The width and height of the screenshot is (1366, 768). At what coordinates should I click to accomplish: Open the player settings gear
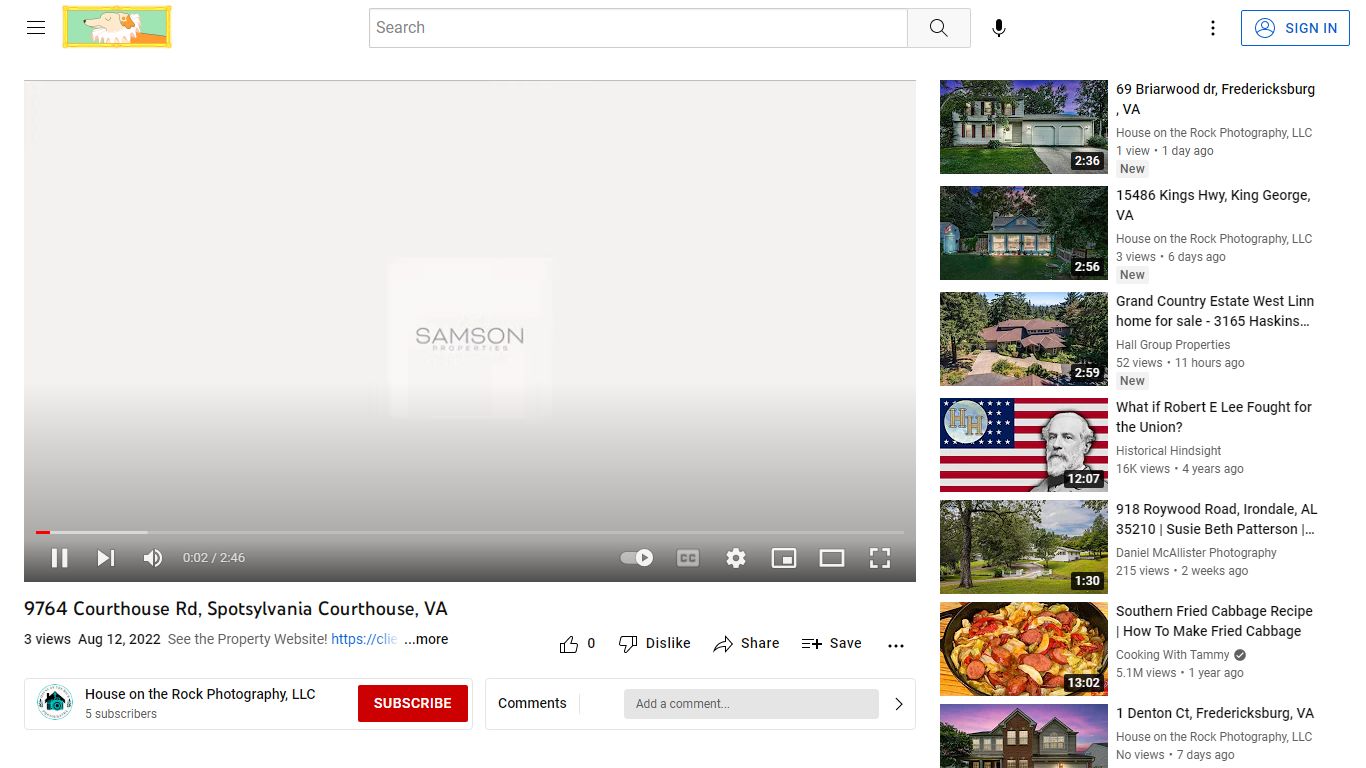point(736,558)
